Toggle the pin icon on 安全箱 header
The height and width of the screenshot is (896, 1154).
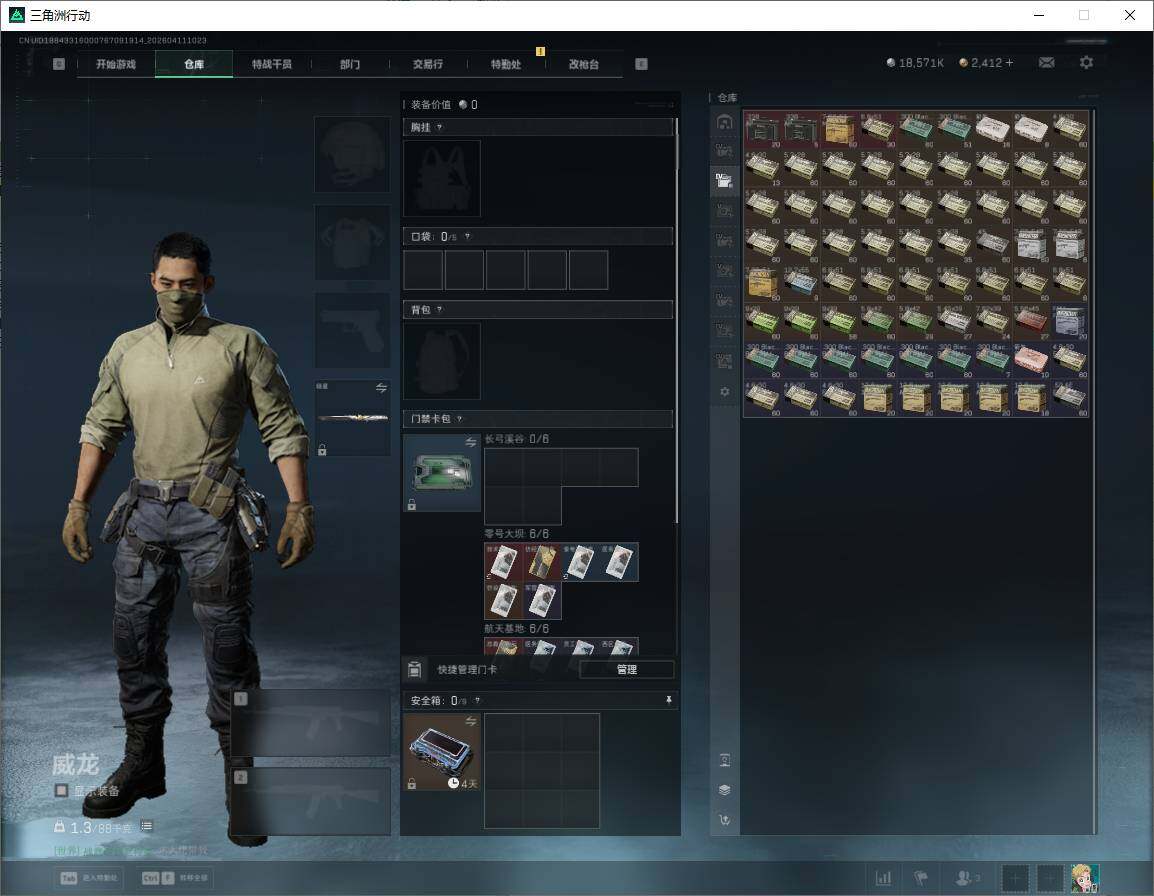668,700
